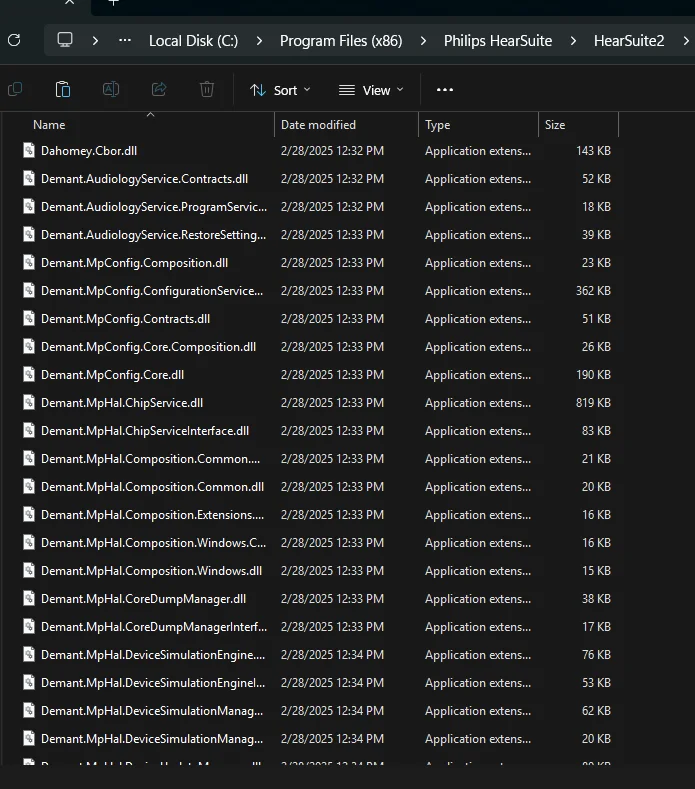695x789 pixels.
Task: Select Demant.MpHal.Composition.Extensions.... file
Action: coord(152,515)
